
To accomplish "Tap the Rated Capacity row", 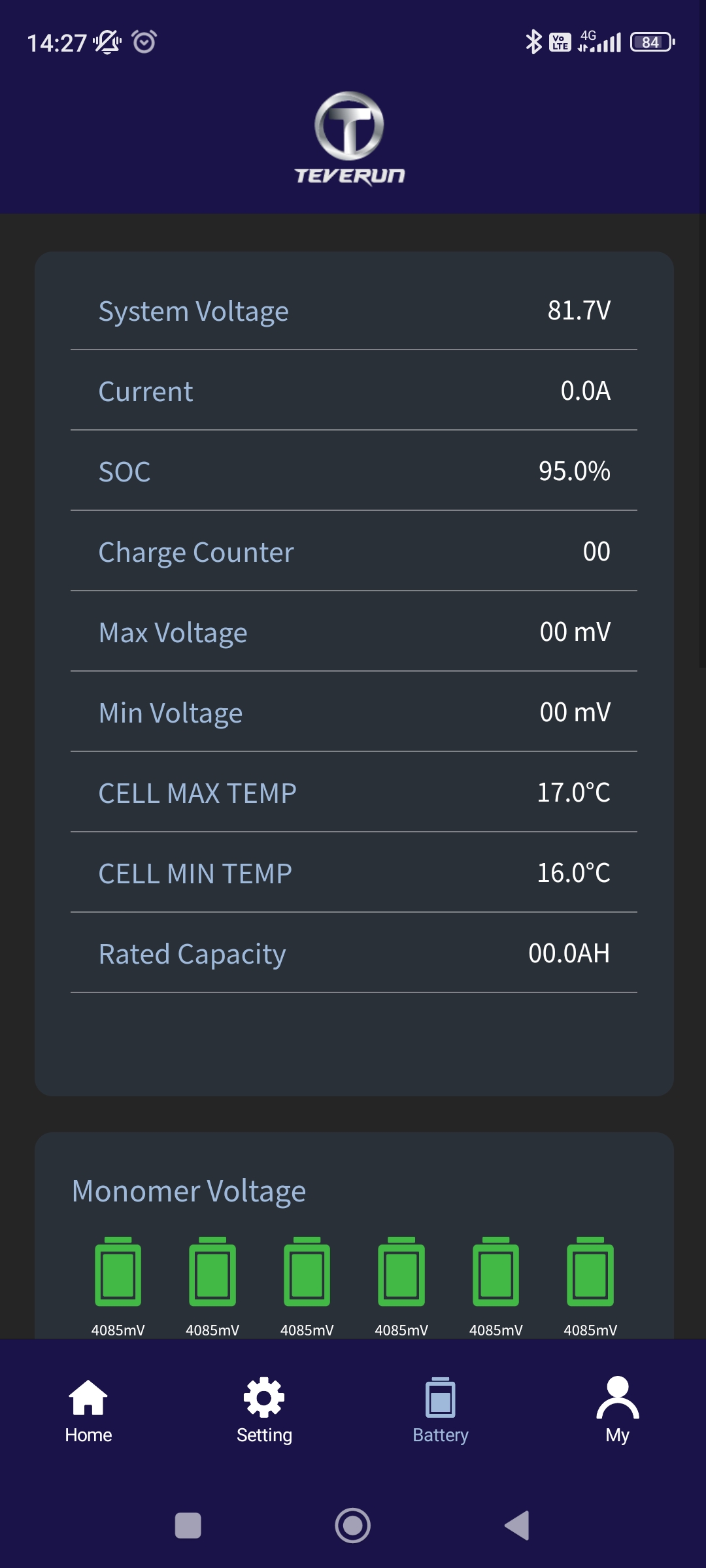I will point(354,954).
